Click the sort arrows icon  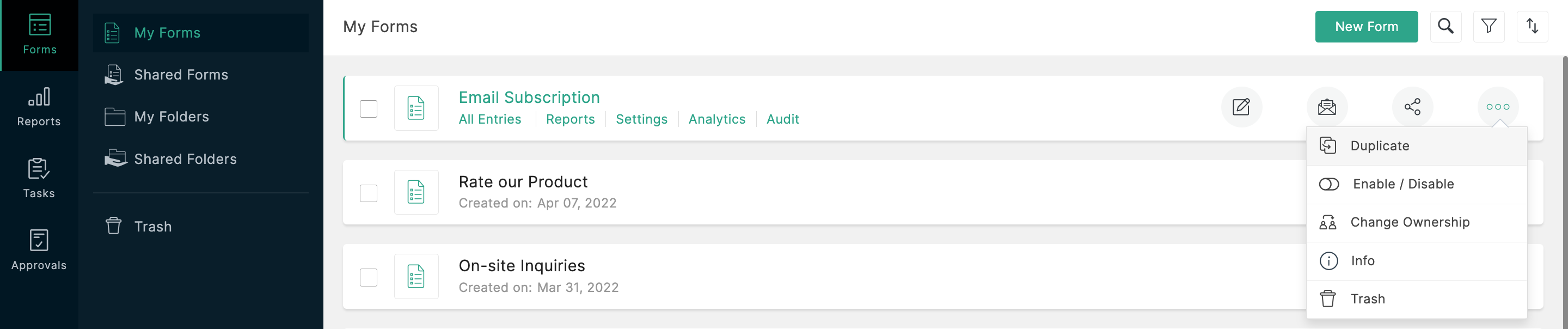point(1532,26)
